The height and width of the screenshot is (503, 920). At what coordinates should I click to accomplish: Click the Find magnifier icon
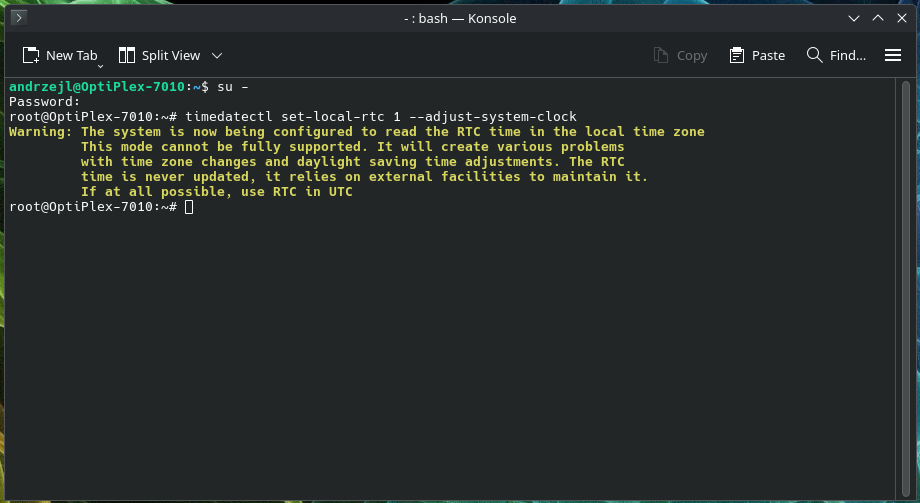point(814,55)
